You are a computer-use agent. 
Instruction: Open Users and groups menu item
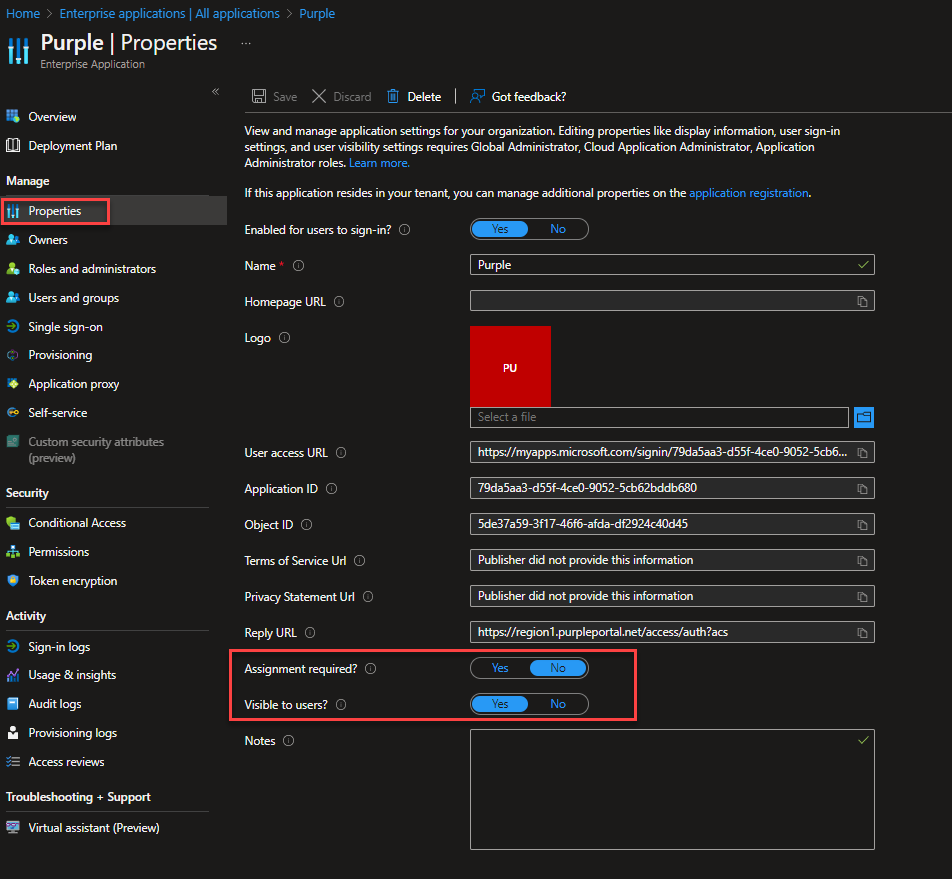(73, 298)
